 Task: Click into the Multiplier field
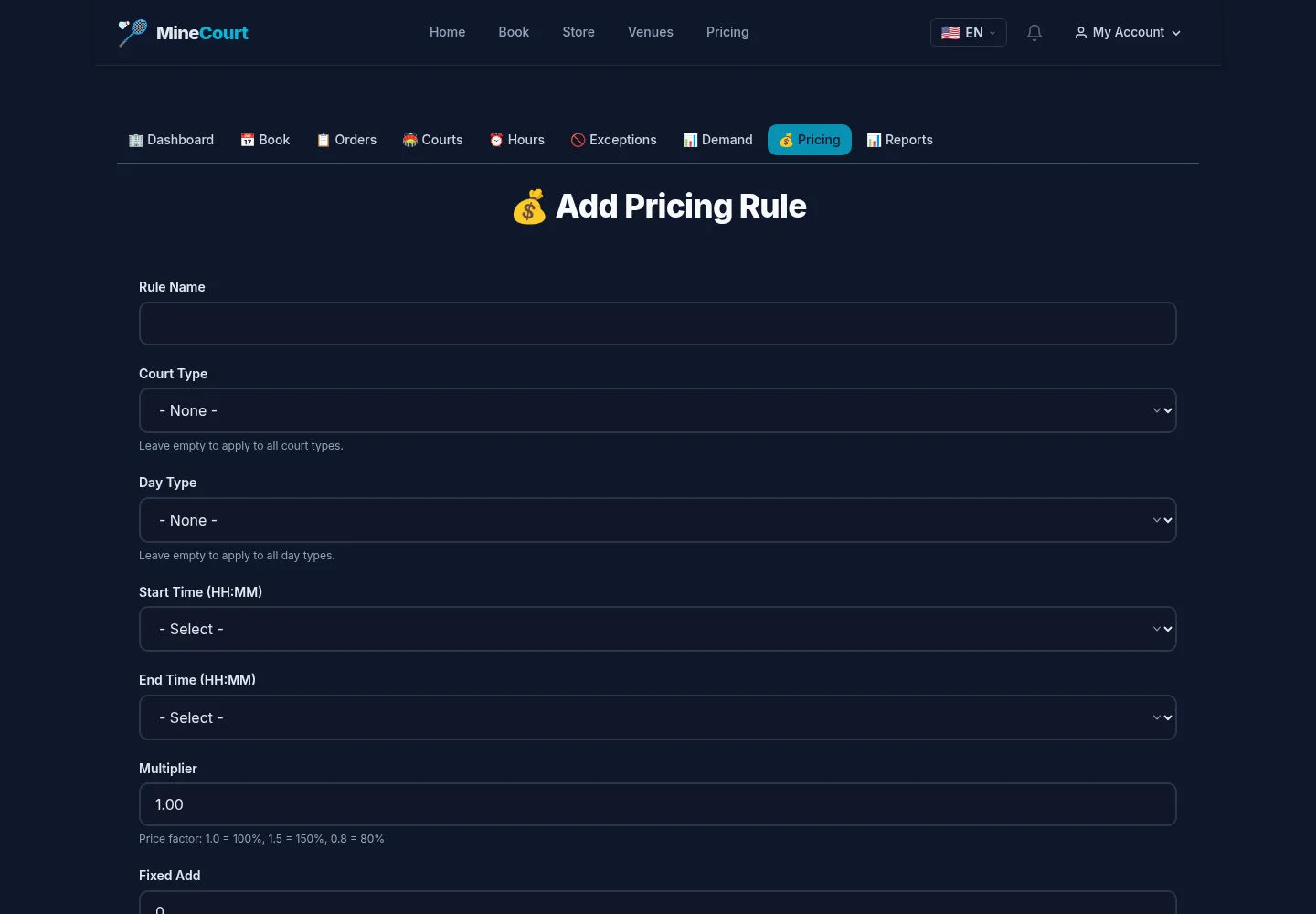(x=657, y=804)
